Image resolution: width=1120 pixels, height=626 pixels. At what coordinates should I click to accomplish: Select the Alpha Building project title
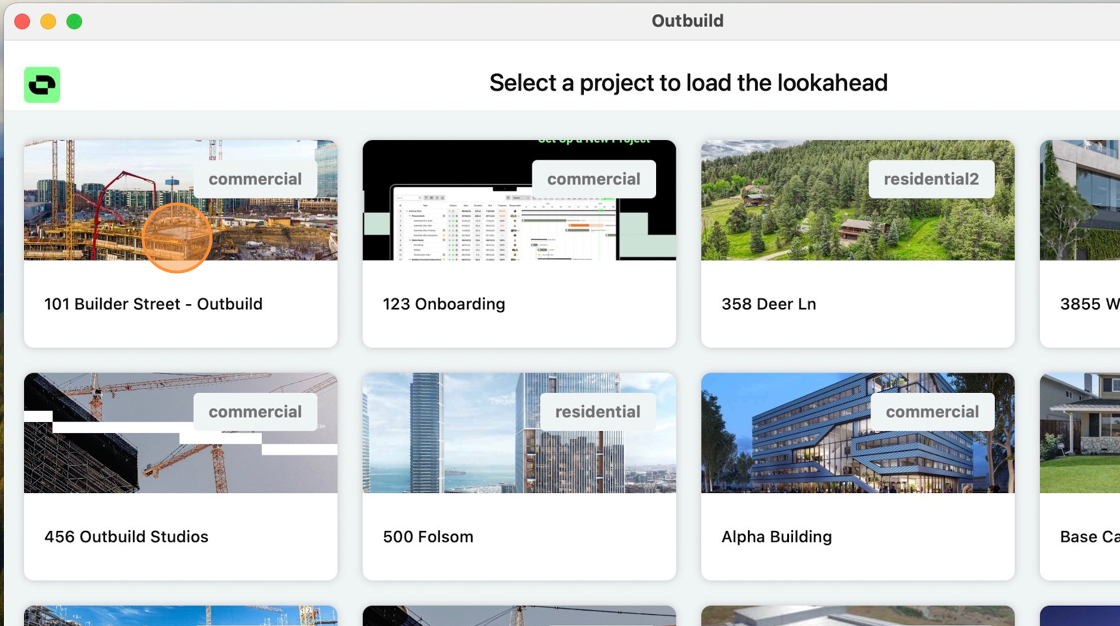pos(776,537)
